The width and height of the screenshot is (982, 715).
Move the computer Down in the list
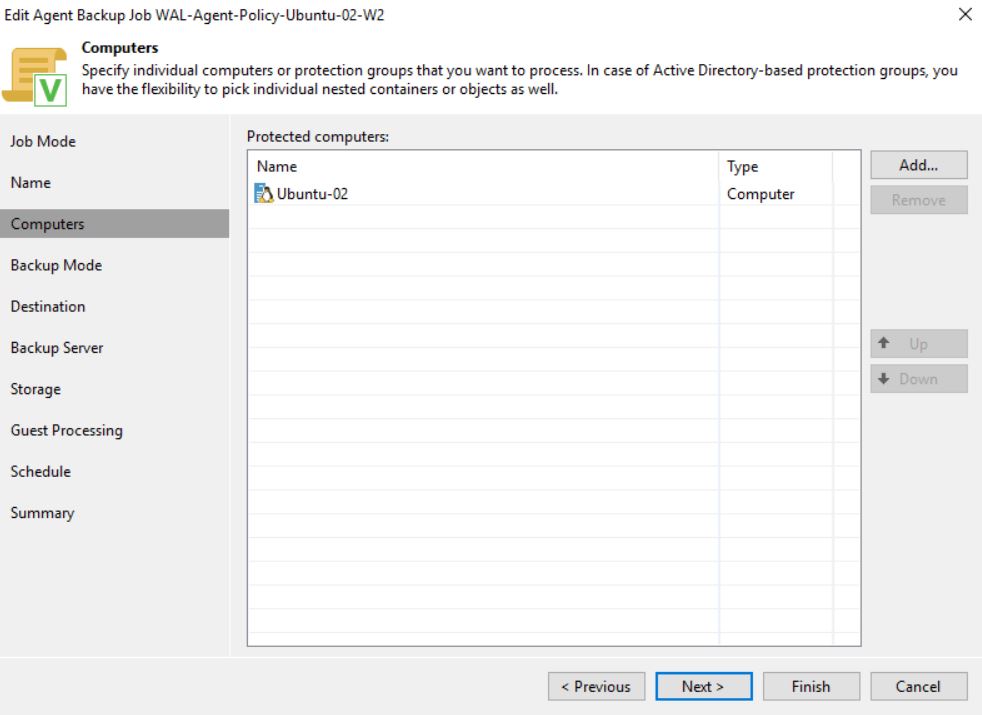coord(919,379)
